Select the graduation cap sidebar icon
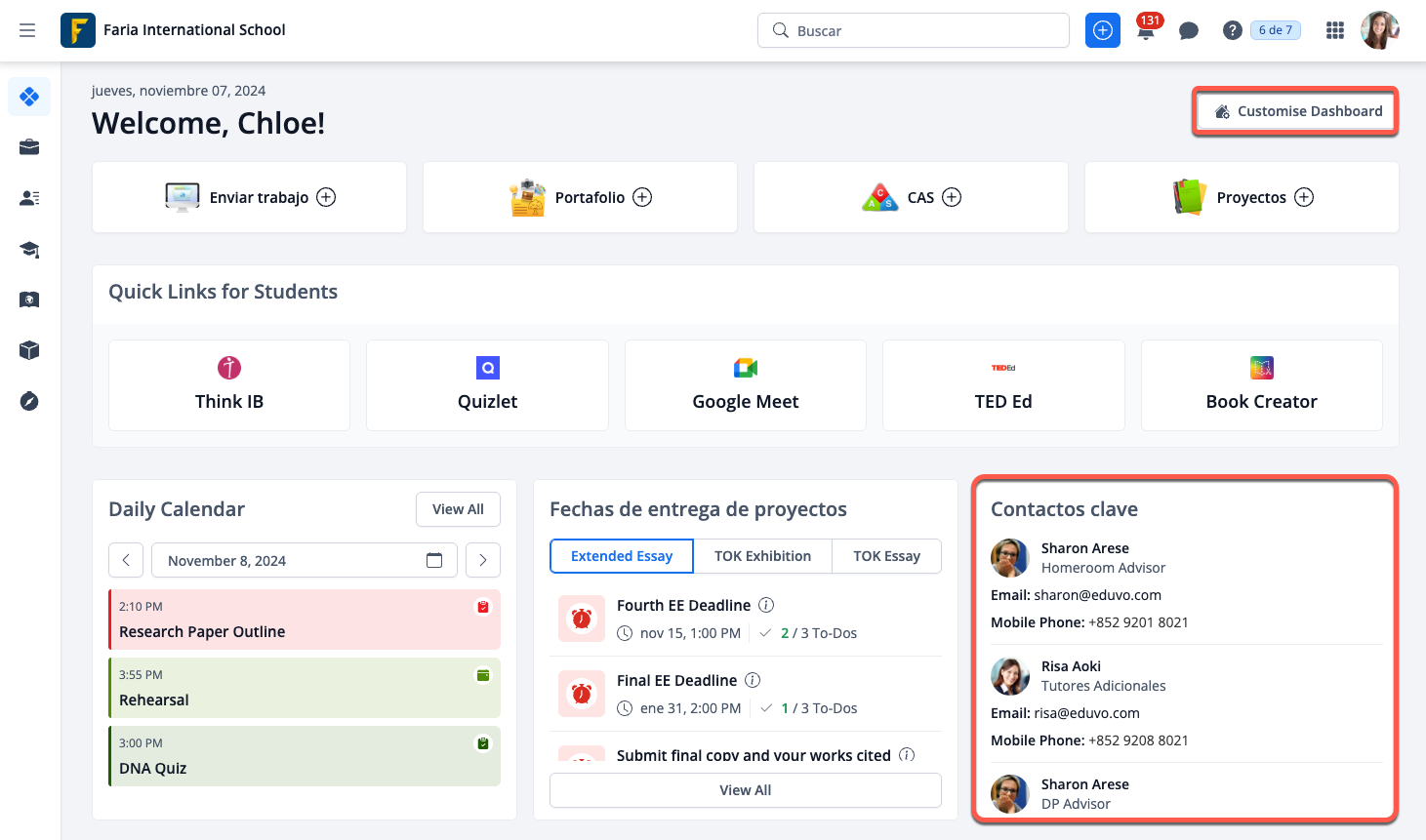This screenshot has width=1426, height=840. point(29,249)
